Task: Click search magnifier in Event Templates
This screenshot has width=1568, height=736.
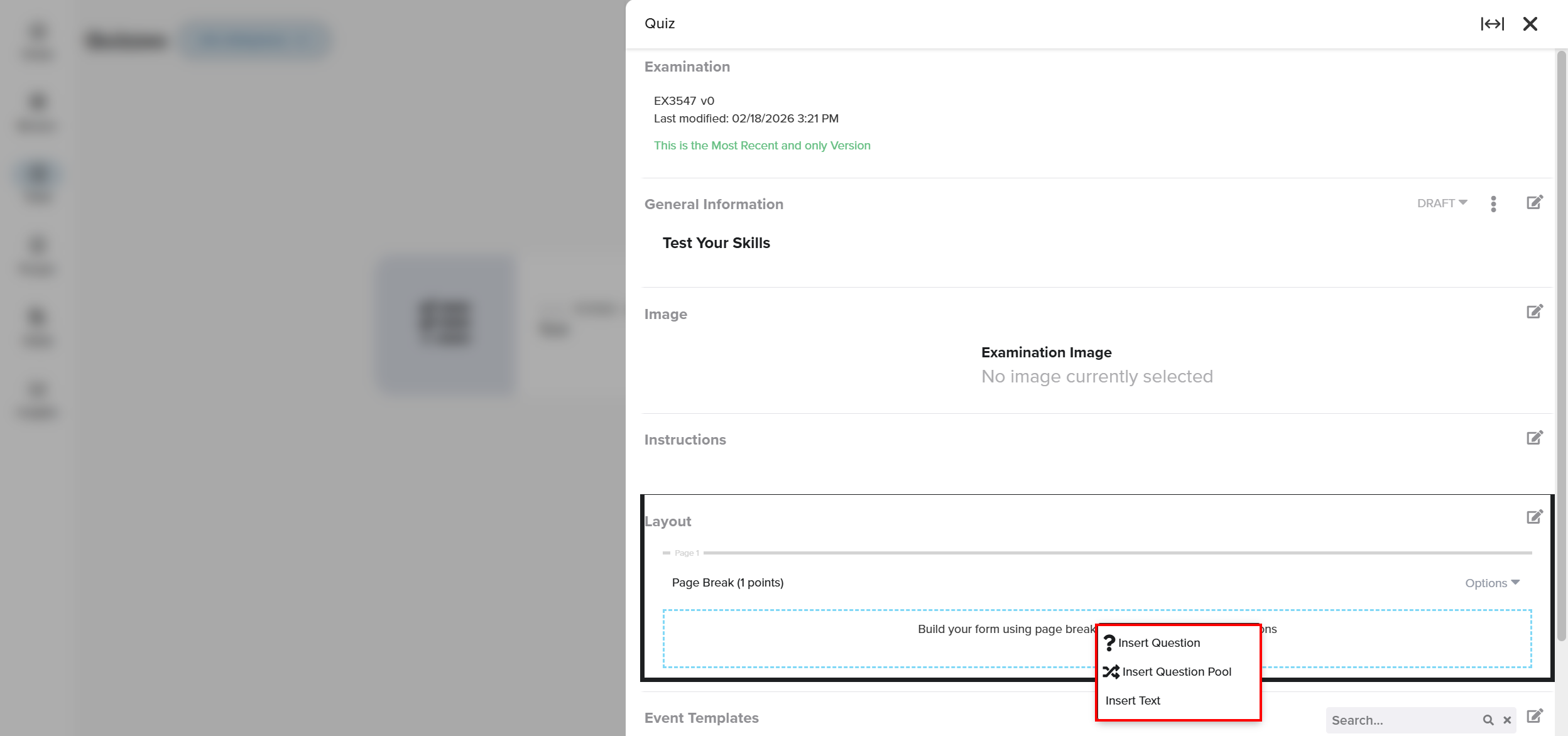Action: click(x=1488, y=720)
